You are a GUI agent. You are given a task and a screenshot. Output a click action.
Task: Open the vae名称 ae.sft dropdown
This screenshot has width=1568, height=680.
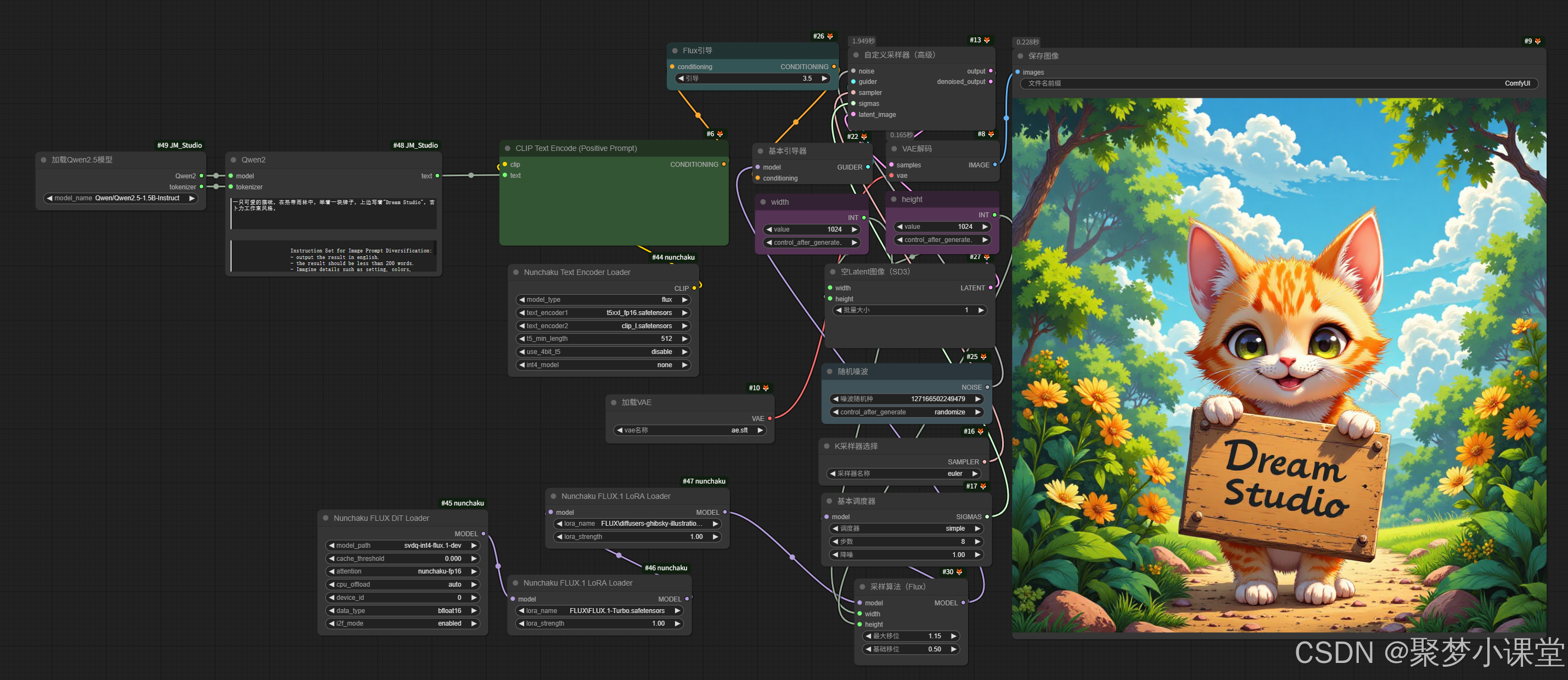pyautogui.click(x=690, y=430)
